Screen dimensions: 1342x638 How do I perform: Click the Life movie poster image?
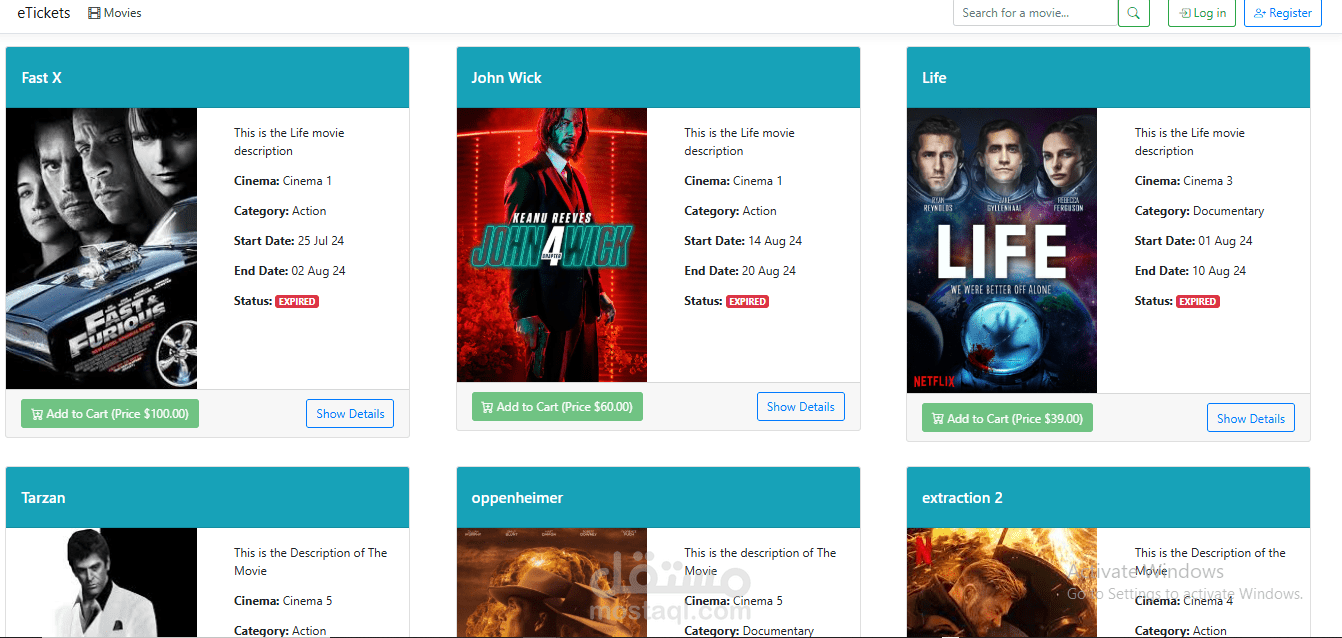[x=1002, y=250]
